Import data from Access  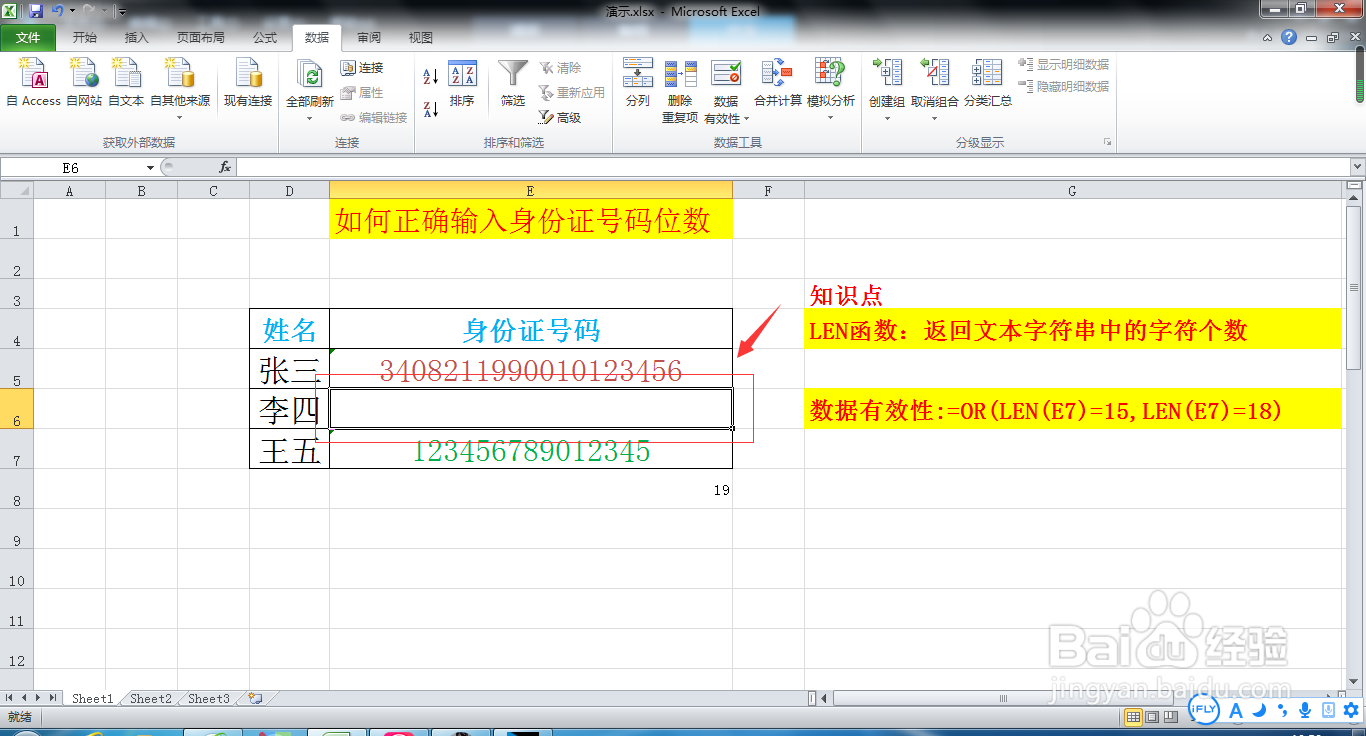[33, 85]
